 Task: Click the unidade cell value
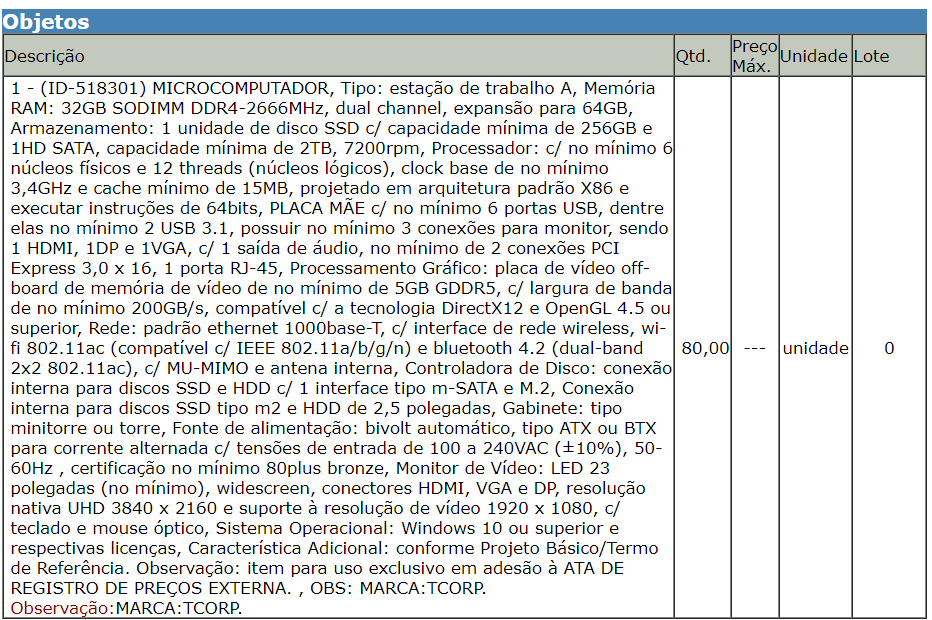[815, 348]
